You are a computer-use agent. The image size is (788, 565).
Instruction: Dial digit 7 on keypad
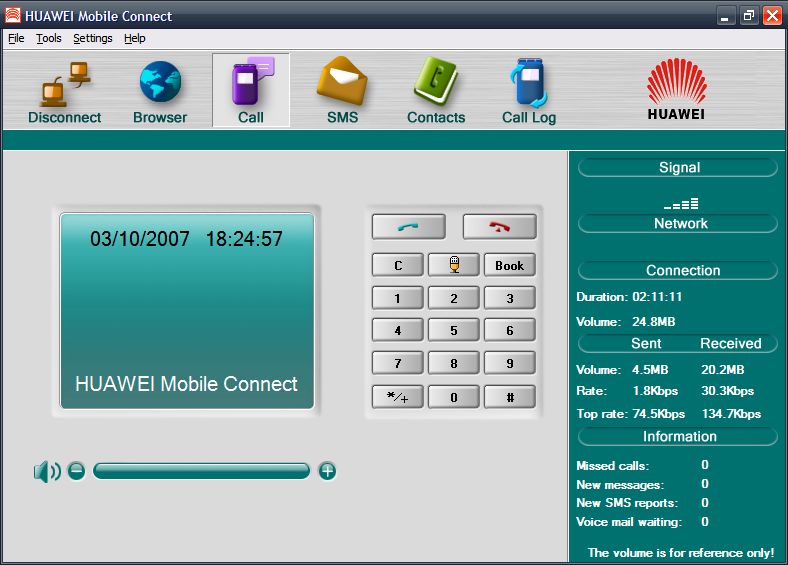398,363
